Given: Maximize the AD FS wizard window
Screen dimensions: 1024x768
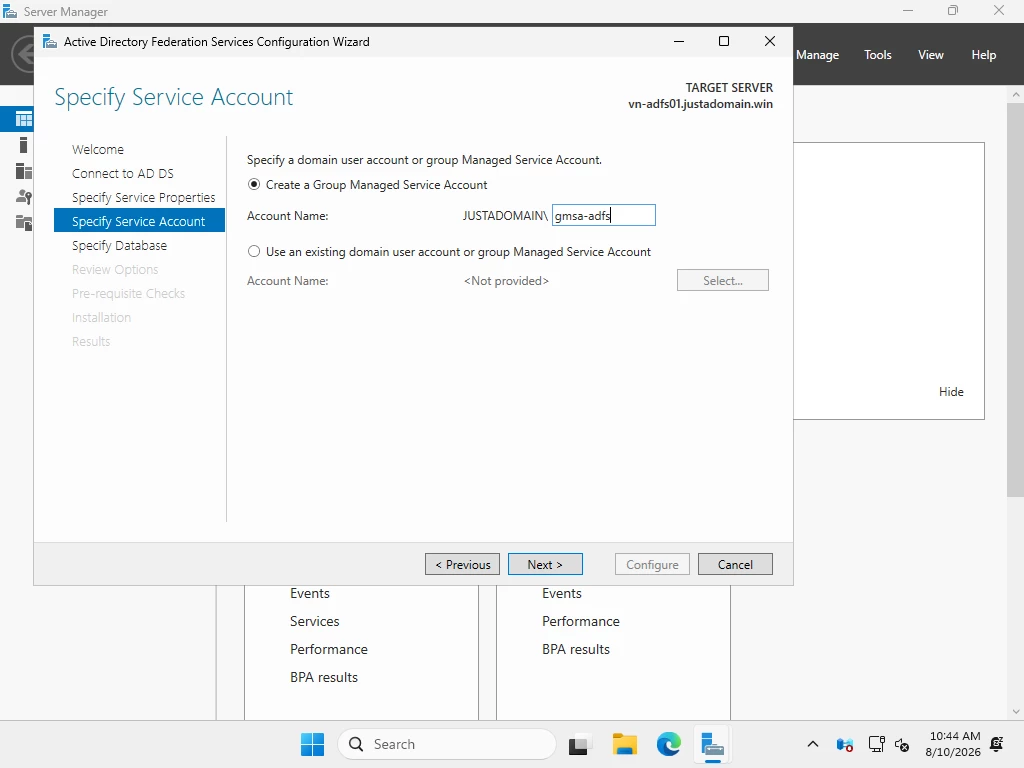Looking at the screenshot, I should [724, 41].
